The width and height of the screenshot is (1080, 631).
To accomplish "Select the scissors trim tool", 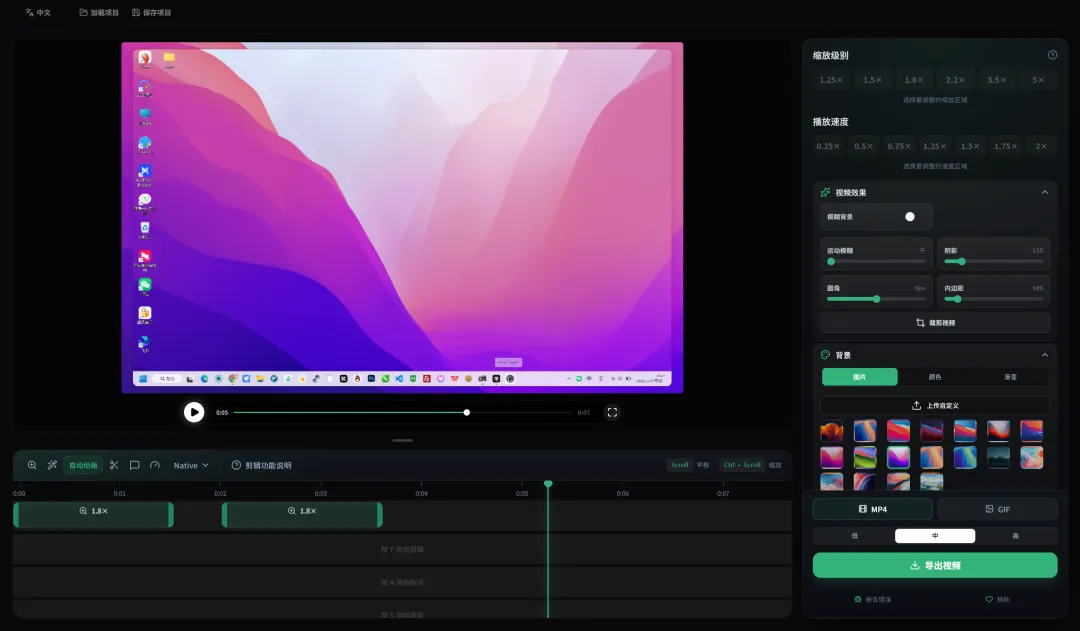I will [x=114, y=465].
